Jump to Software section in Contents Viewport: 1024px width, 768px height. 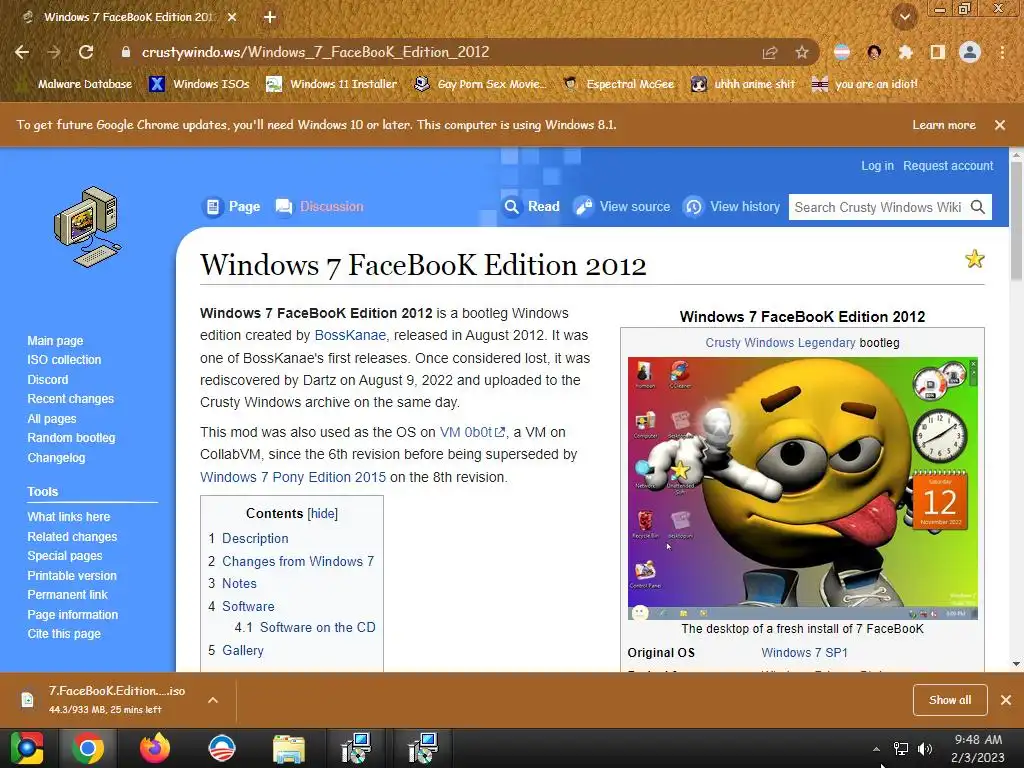click(x=248, y=606)
